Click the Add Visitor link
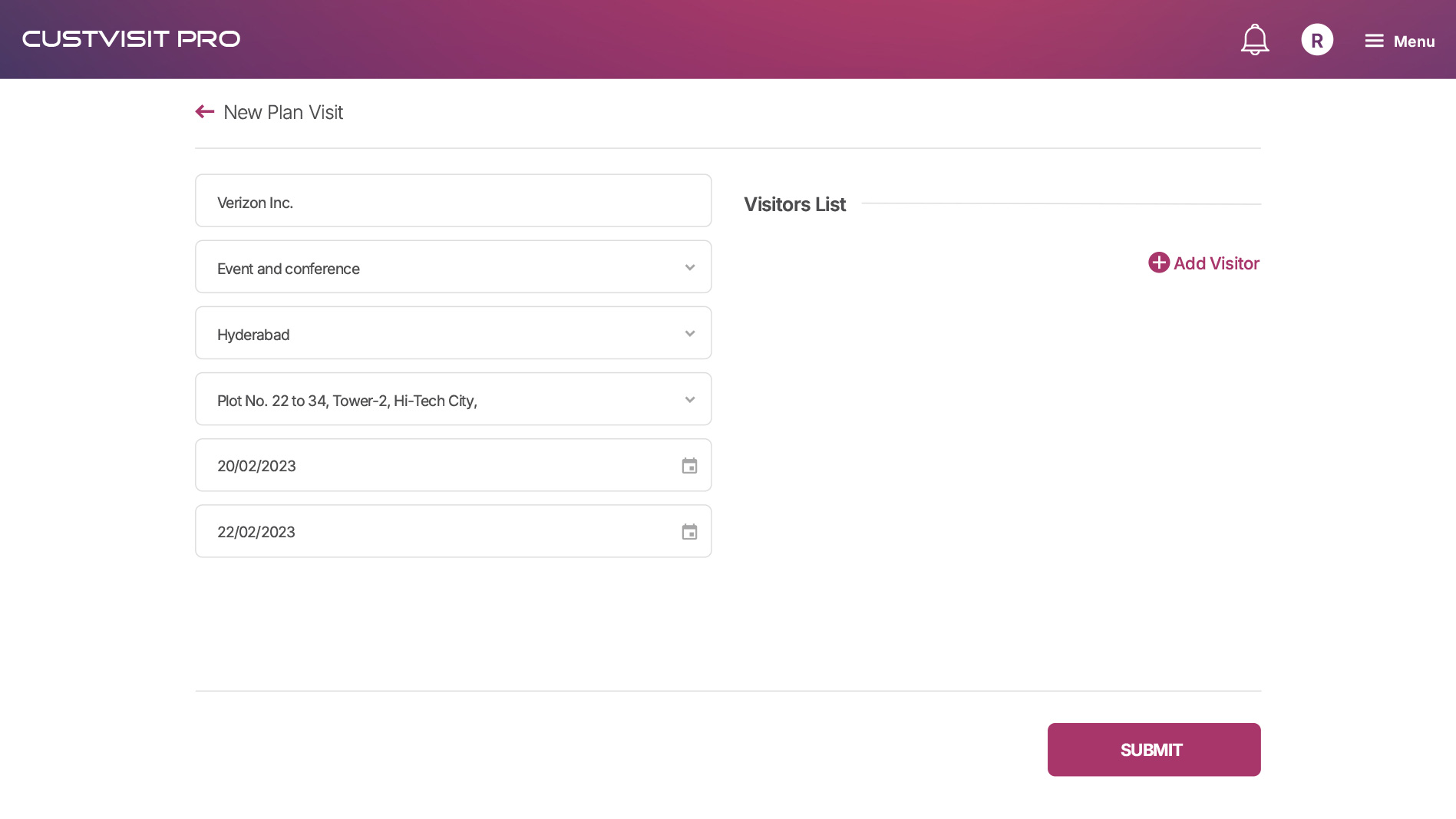 tap(1216, 263)
